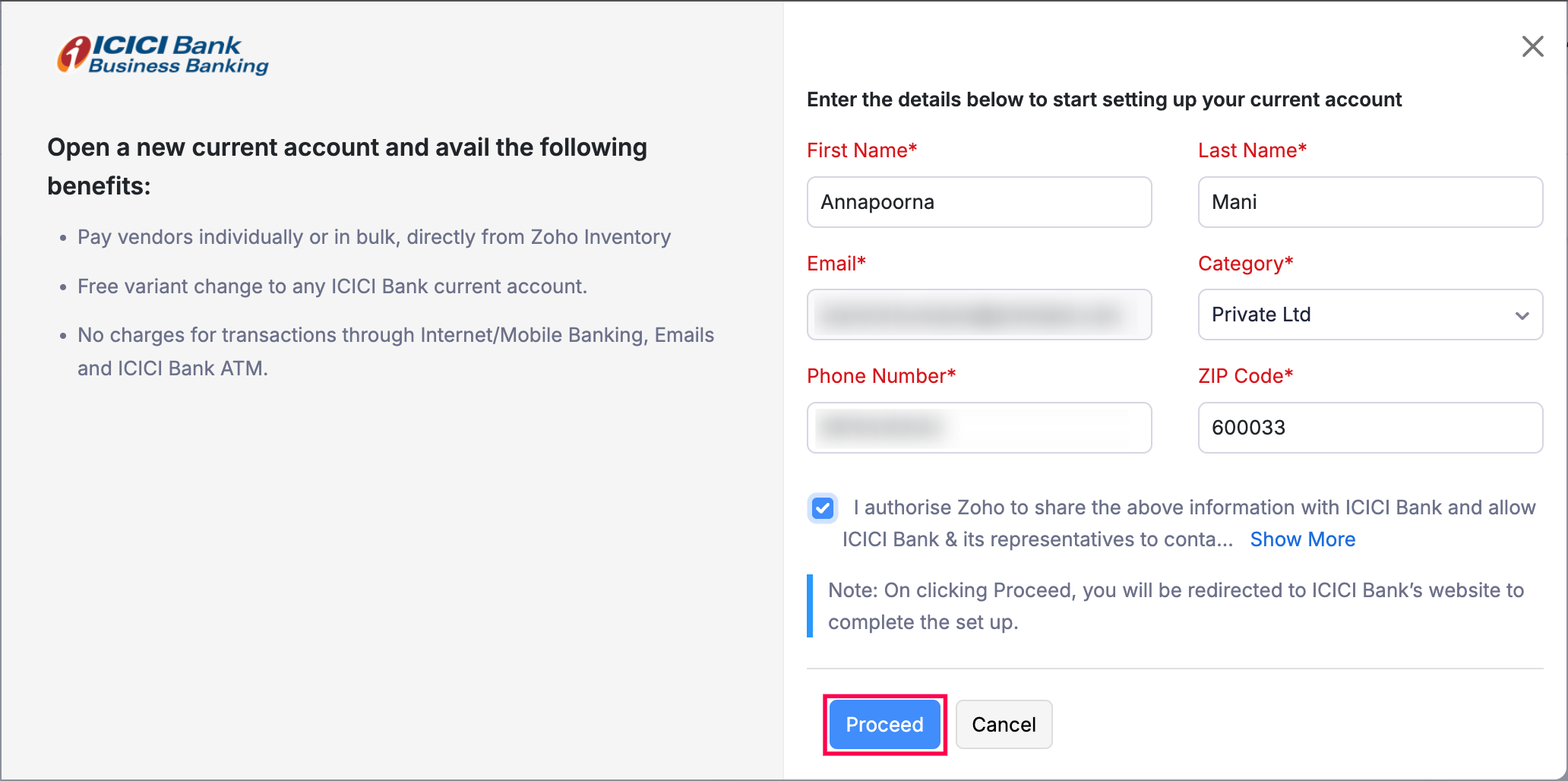
Task: Click the Email label text
Action: (x=836, y=264)
